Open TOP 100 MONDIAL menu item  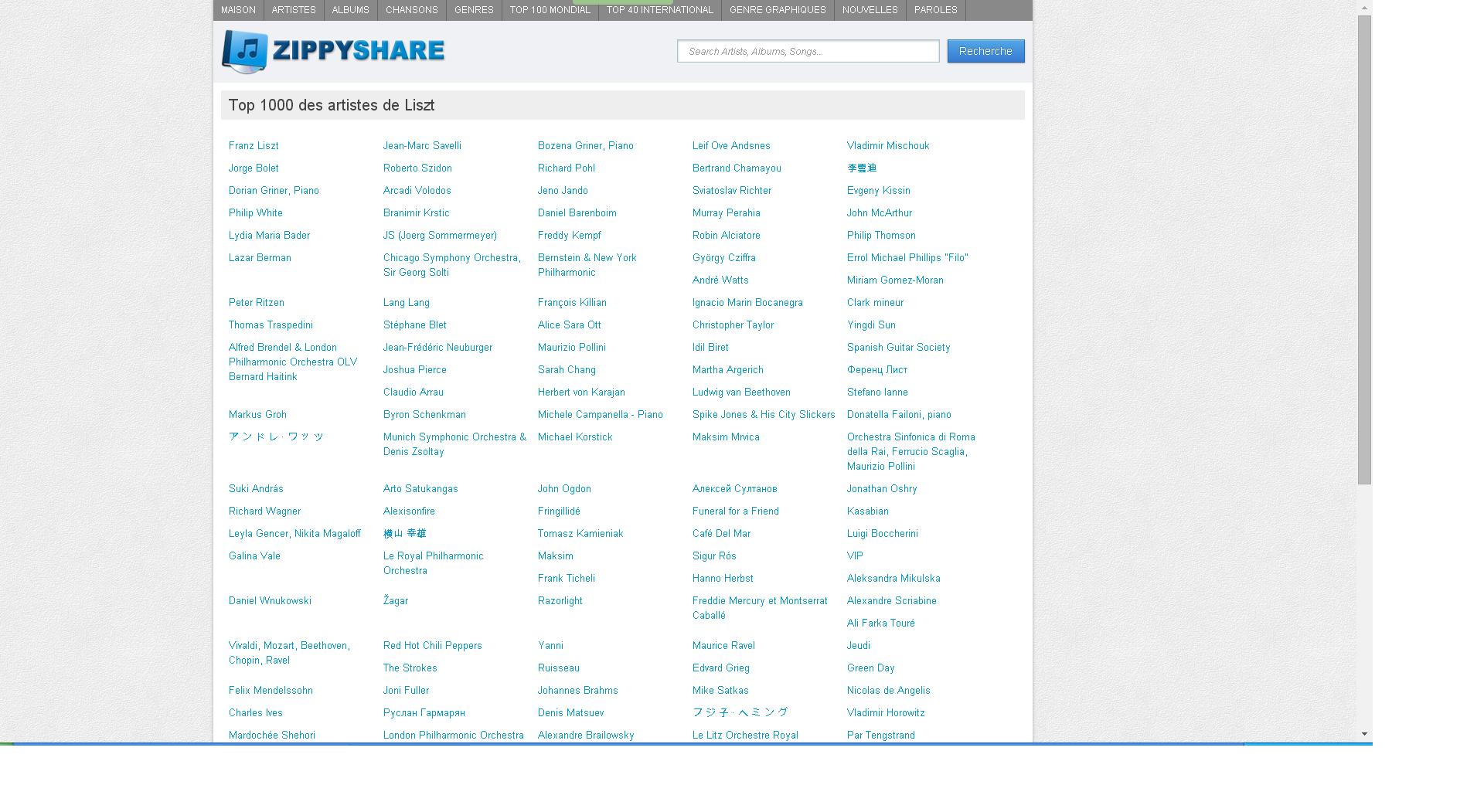(x=550, y=10)
